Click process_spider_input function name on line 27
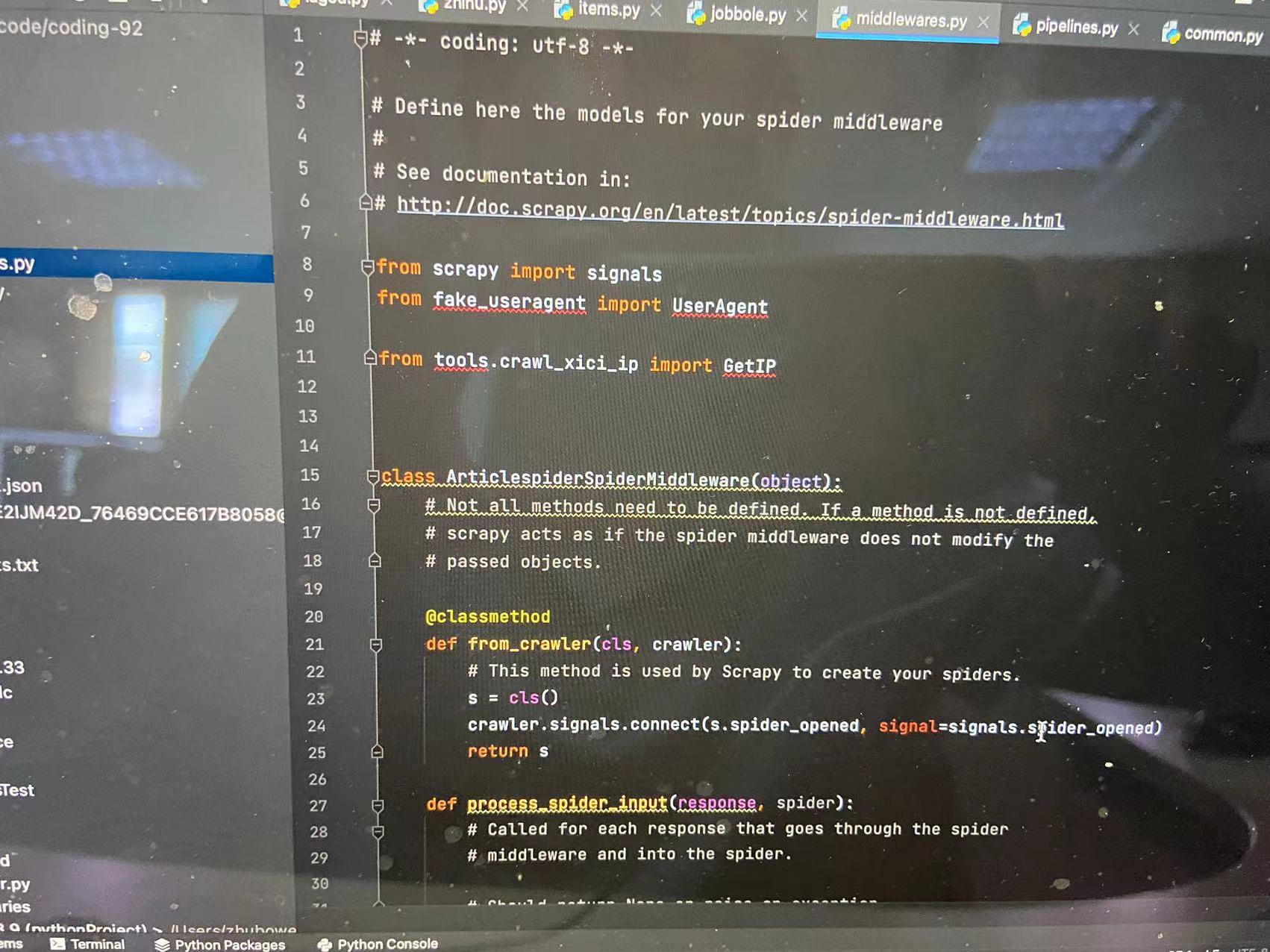 (566, 804)
